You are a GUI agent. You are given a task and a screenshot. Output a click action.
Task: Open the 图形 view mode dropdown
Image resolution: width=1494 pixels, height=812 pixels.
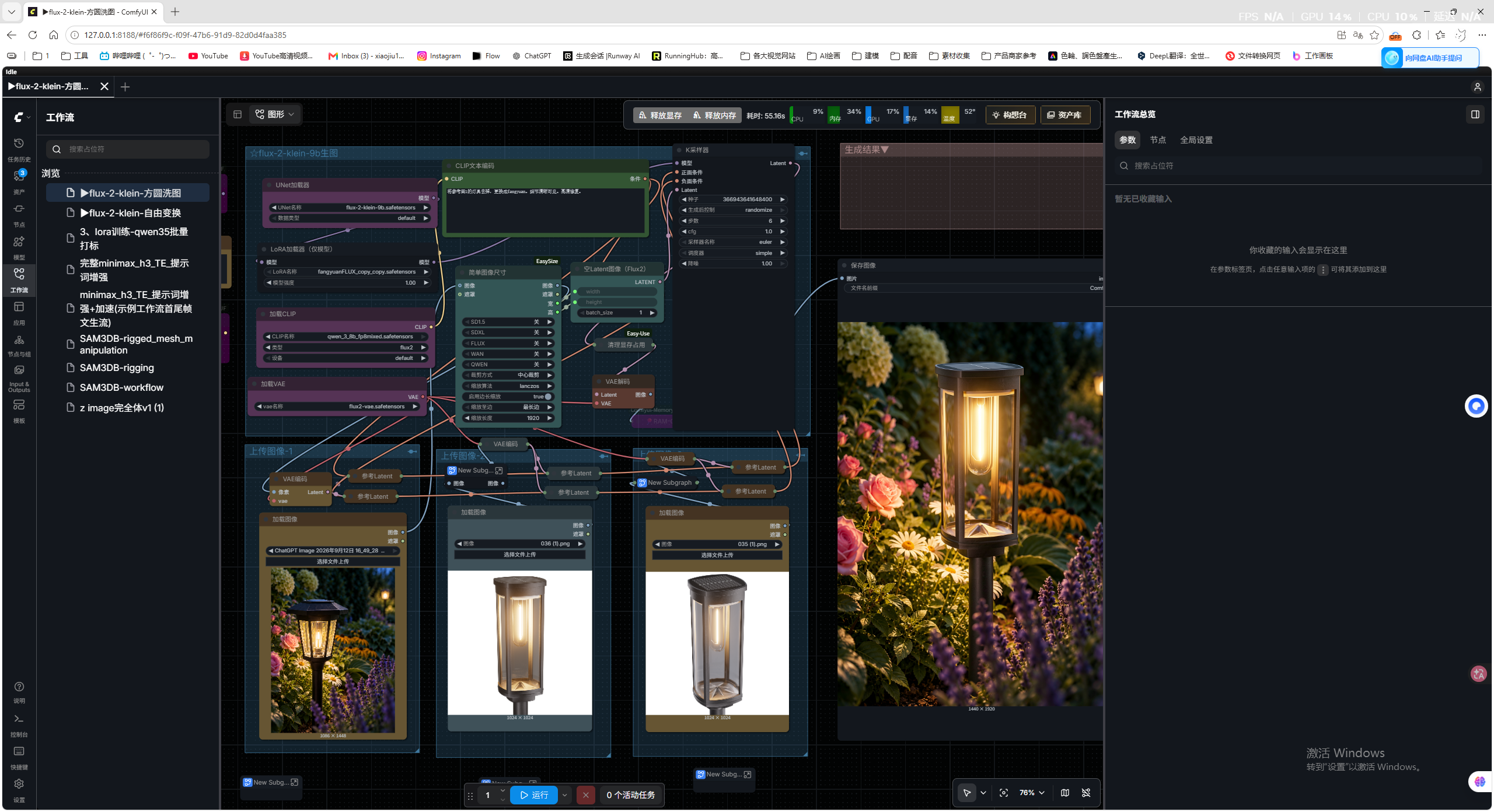tap(275, 114)
